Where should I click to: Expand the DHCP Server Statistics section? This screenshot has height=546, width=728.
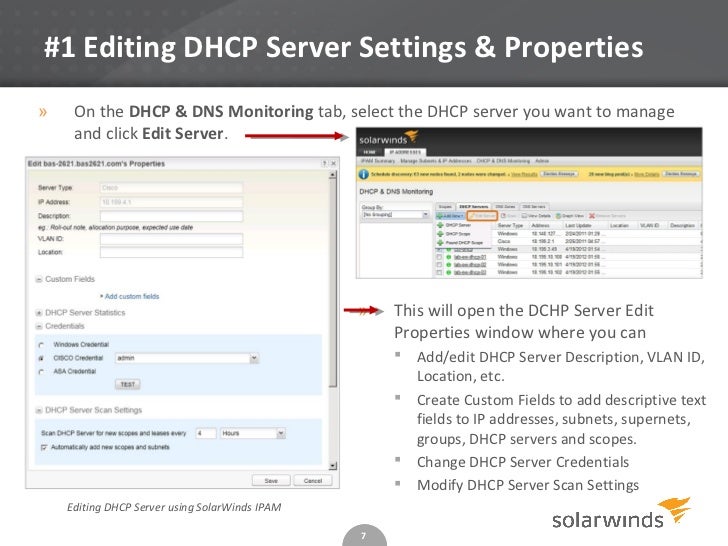(39, 312)
